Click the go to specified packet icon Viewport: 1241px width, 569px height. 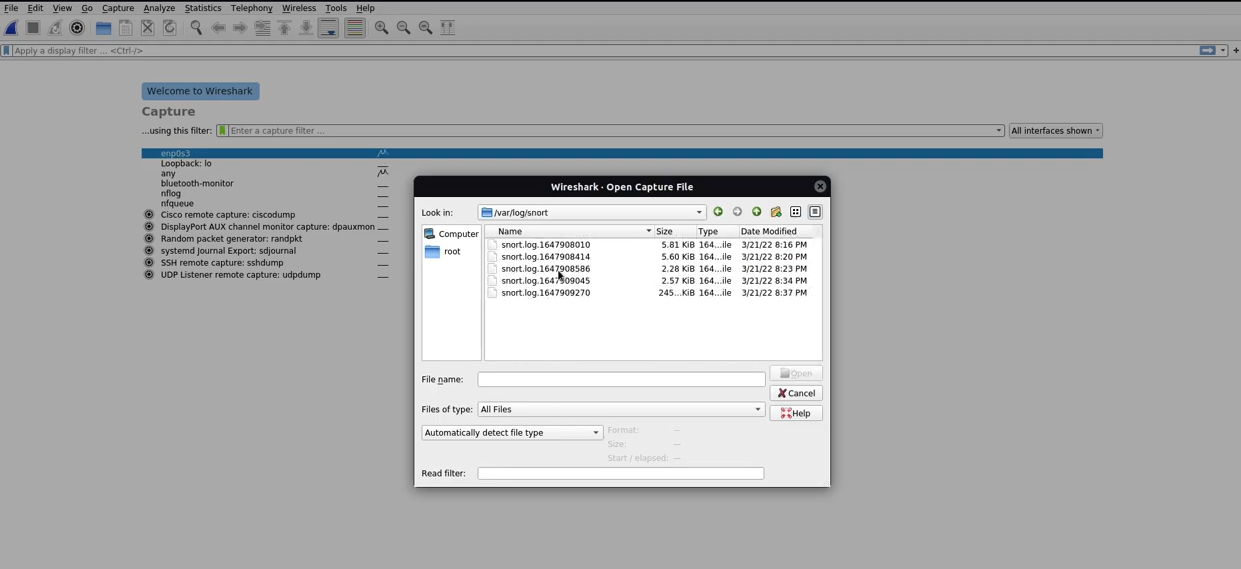(262, 28)
